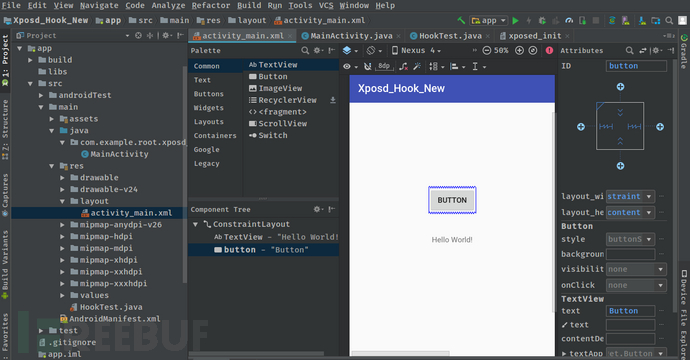Open the SDK Manager icon
This screenshot has height=360, width=690.
(642, 20)
